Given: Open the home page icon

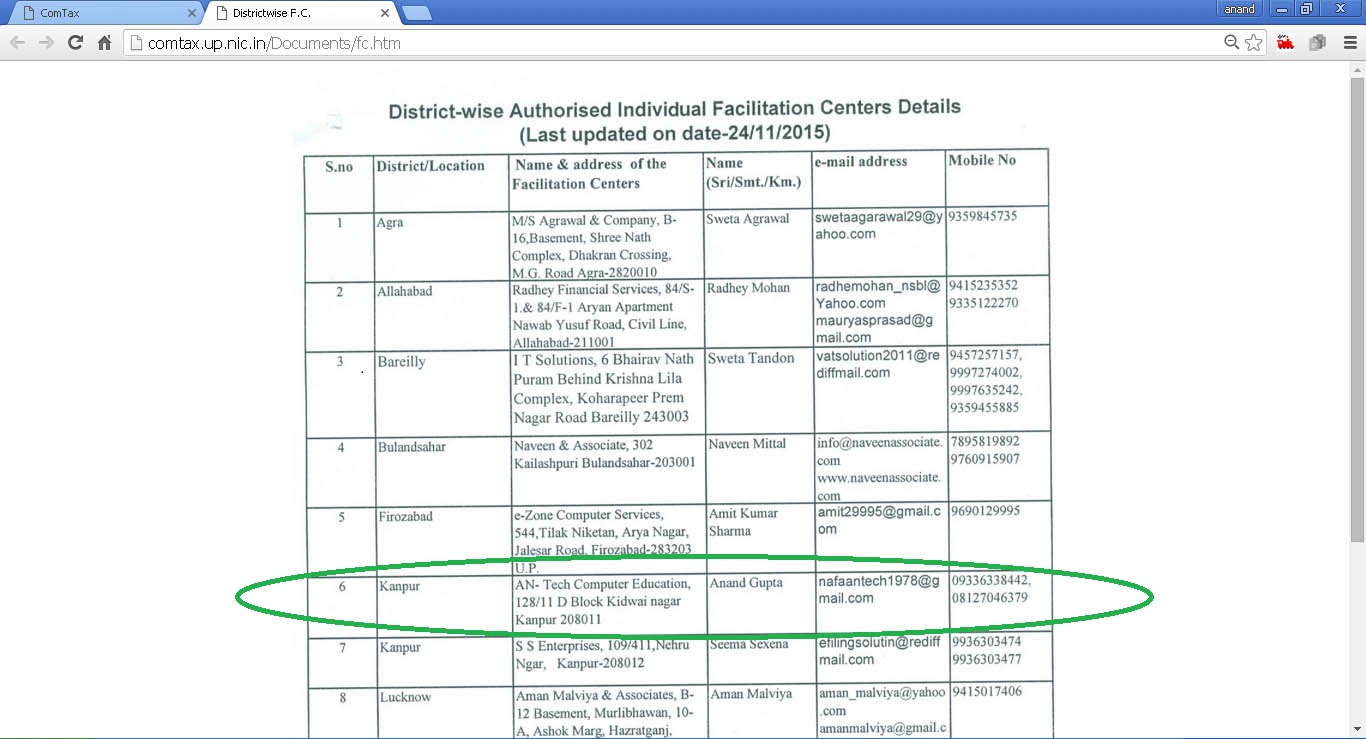Looking at the screenshot, I should (x=104, y=43).
